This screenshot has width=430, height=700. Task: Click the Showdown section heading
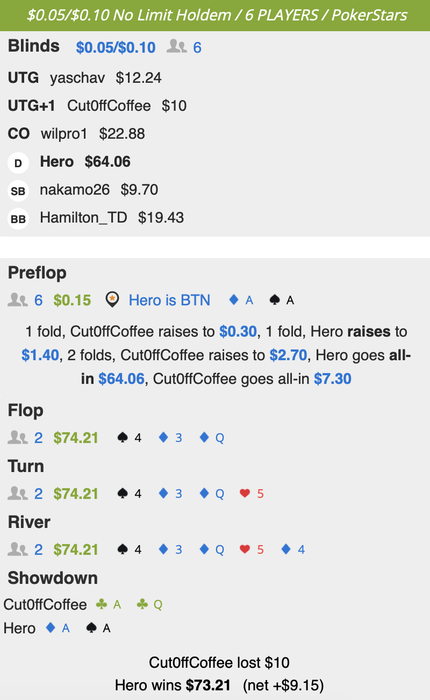[53, 578]
